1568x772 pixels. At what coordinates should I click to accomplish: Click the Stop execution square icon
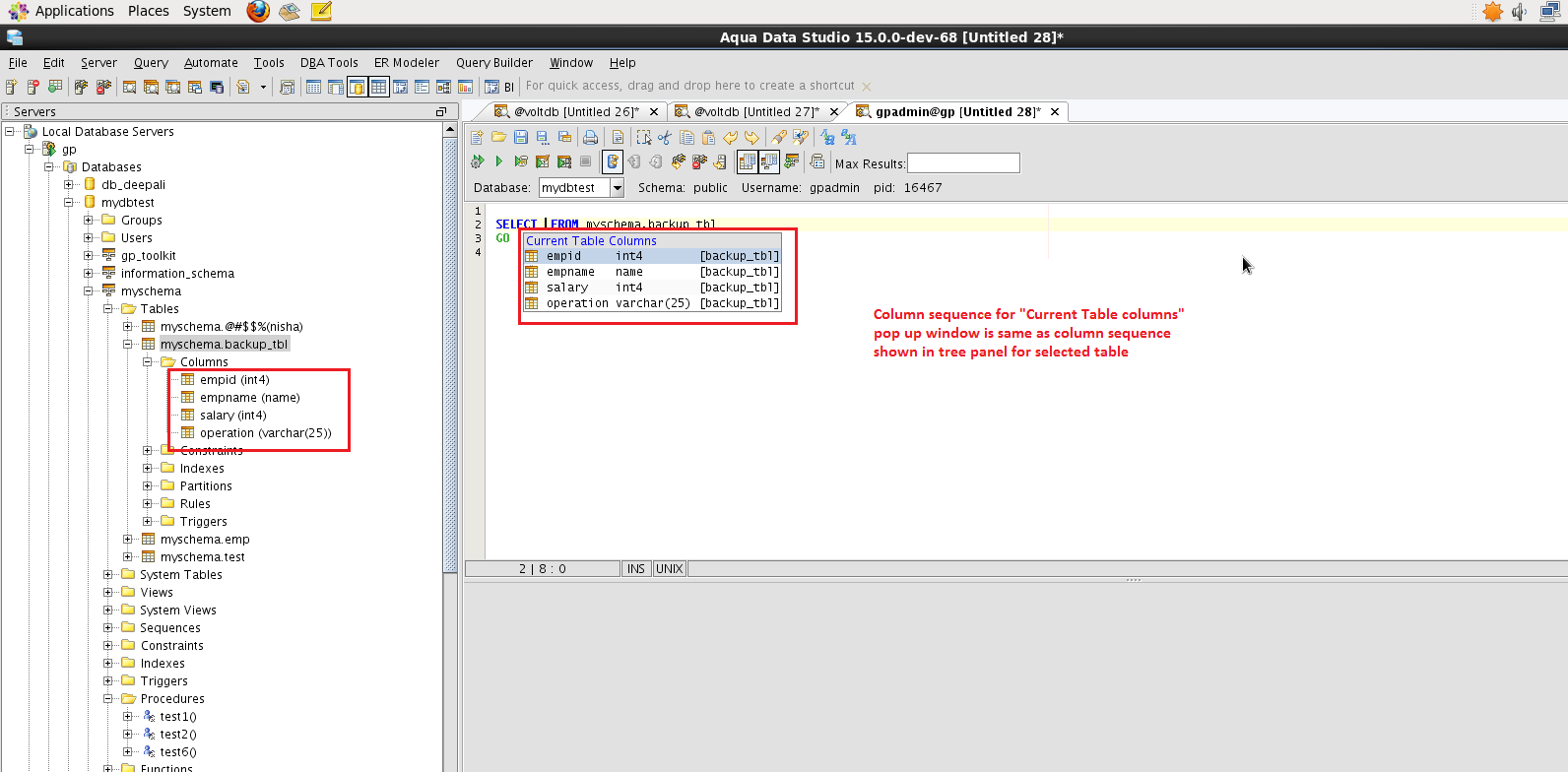[586, 161]
